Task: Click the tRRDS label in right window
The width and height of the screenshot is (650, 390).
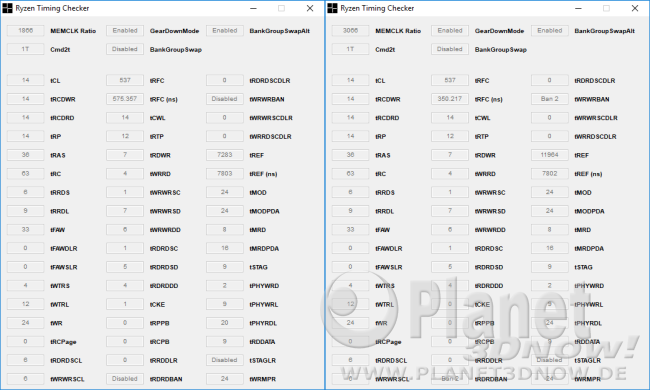Action: 385,193
